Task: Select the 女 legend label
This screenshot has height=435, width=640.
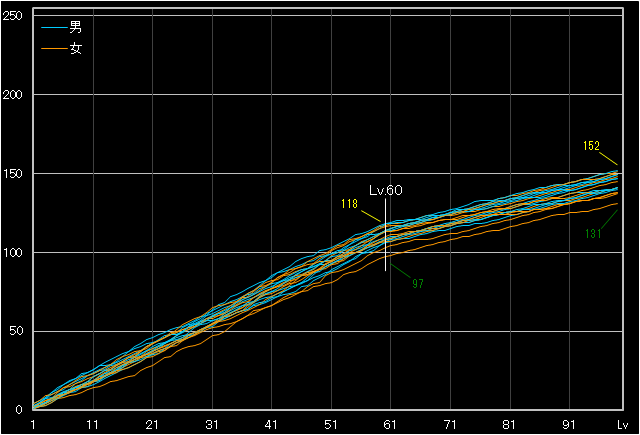Action: click(x=76, y=48)
